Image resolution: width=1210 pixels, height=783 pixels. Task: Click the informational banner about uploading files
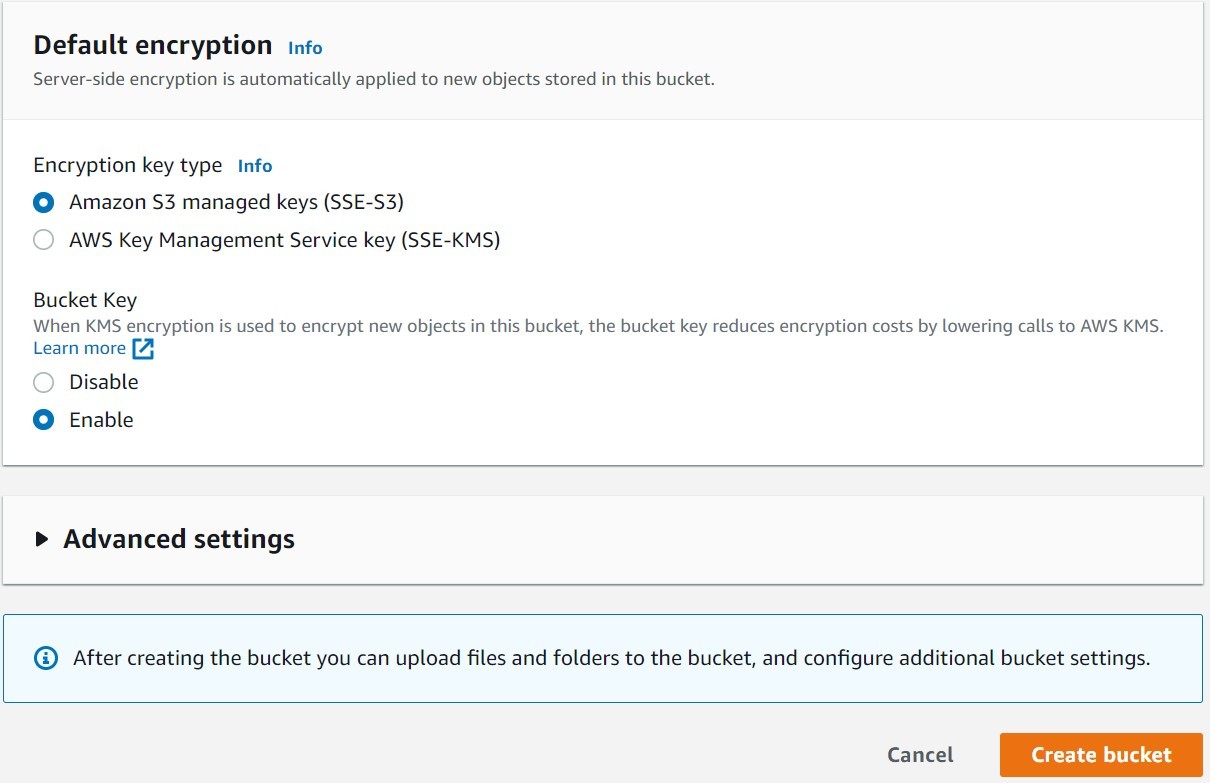(x=605, y=657)
